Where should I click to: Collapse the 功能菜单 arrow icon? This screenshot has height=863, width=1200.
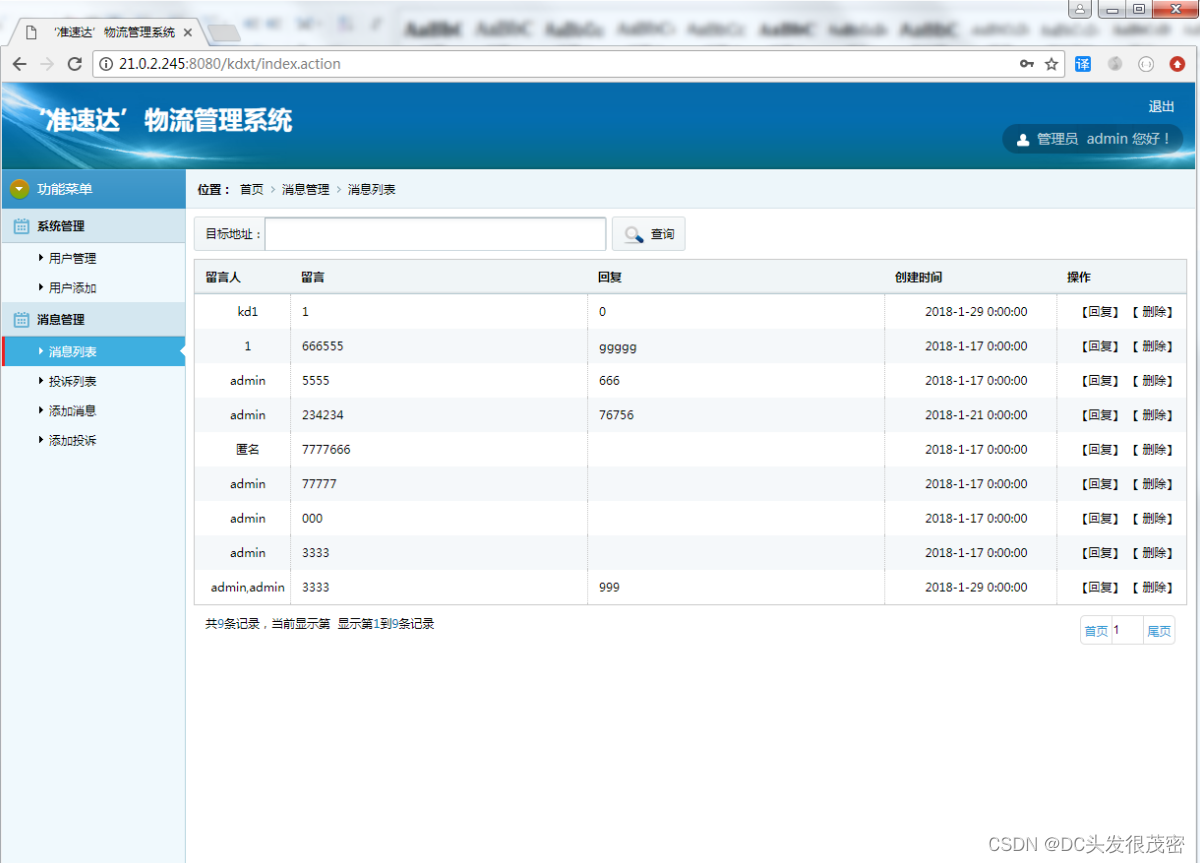[x=19, y=189]
